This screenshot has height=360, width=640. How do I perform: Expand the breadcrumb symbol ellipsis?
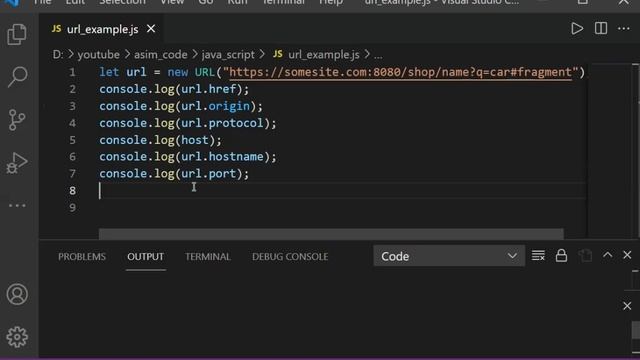tap(378, 55)
